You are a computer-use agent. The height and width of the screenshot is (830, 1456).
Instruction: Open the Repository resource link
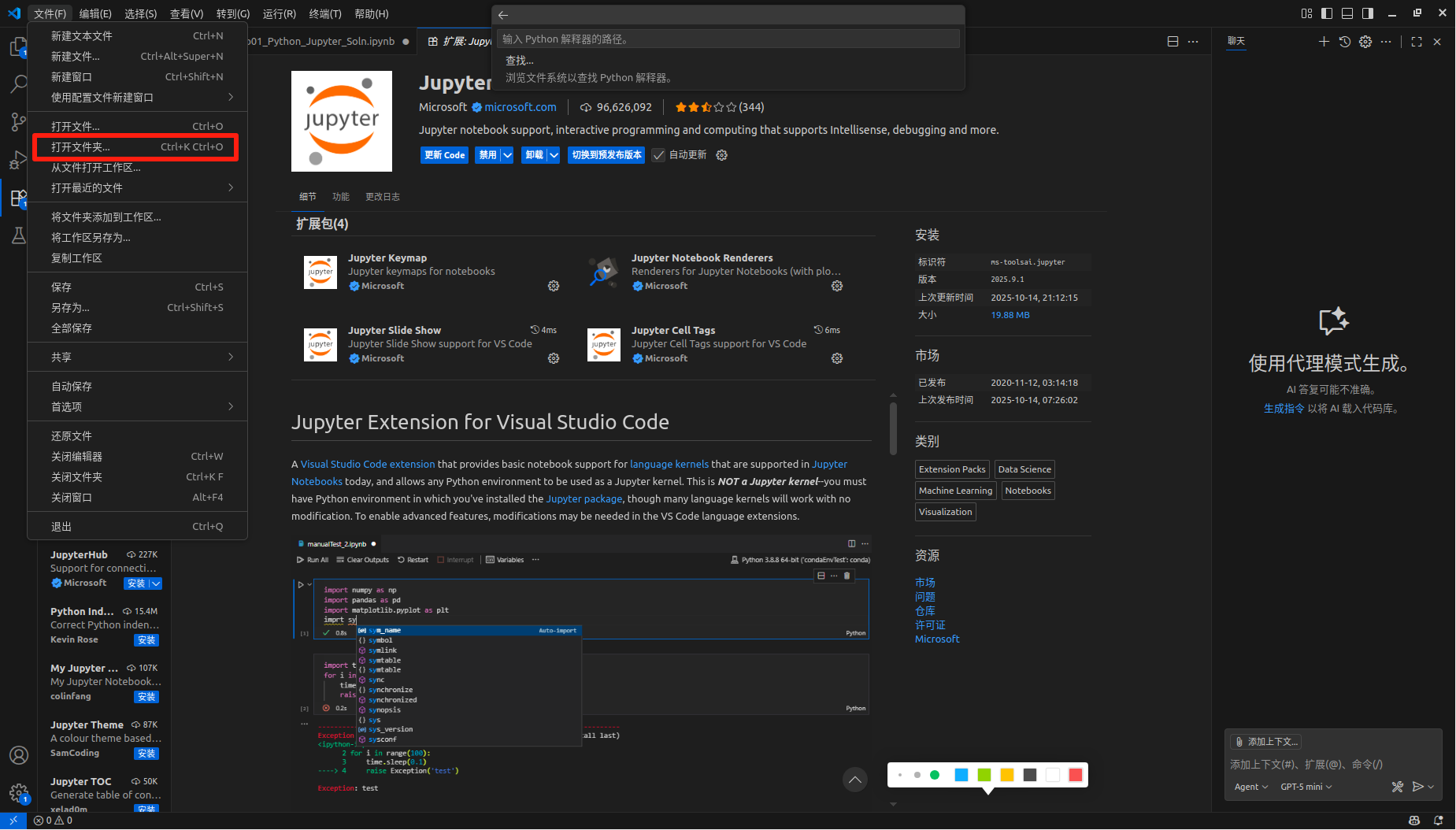click(924, 611)
